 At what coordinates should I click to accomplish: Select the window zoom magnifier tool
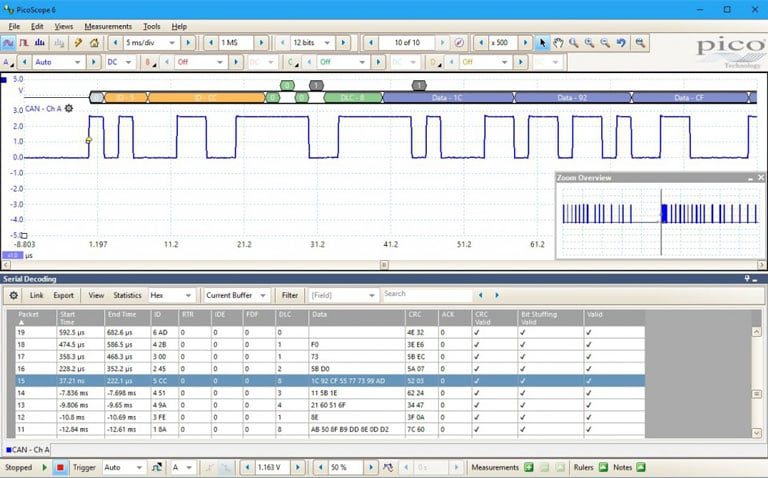574,43
